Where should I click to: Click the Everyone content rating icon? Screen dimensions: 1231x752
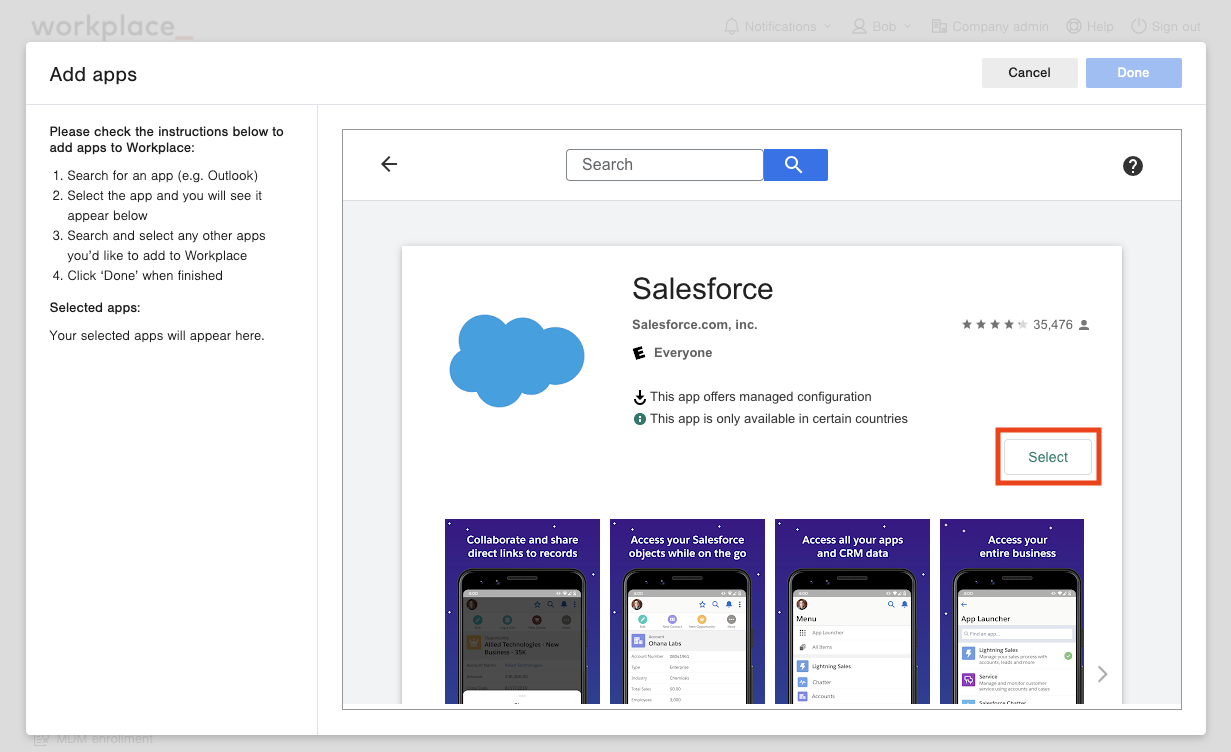pos(639,353)
